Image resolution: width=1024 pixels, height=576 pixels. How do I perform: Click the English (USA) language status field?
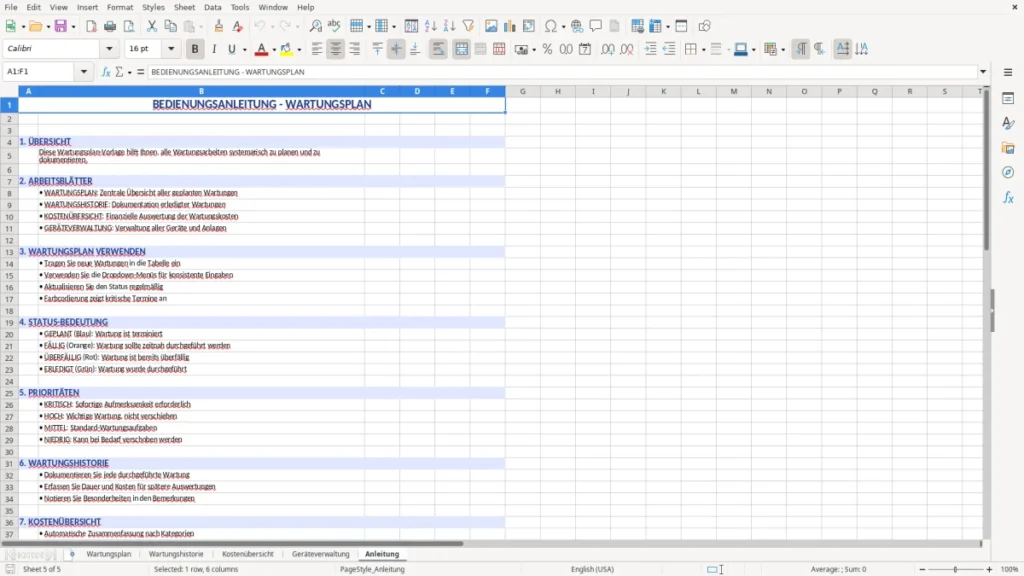click(592, 569)
